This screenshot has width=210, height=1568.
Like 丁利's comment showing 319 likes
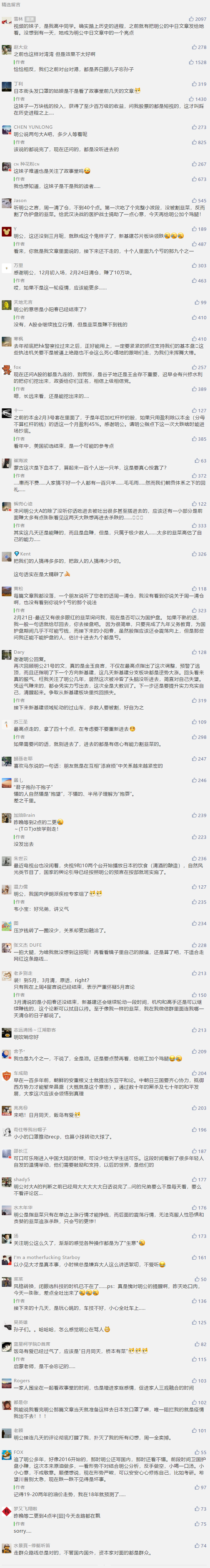[199, 84]
